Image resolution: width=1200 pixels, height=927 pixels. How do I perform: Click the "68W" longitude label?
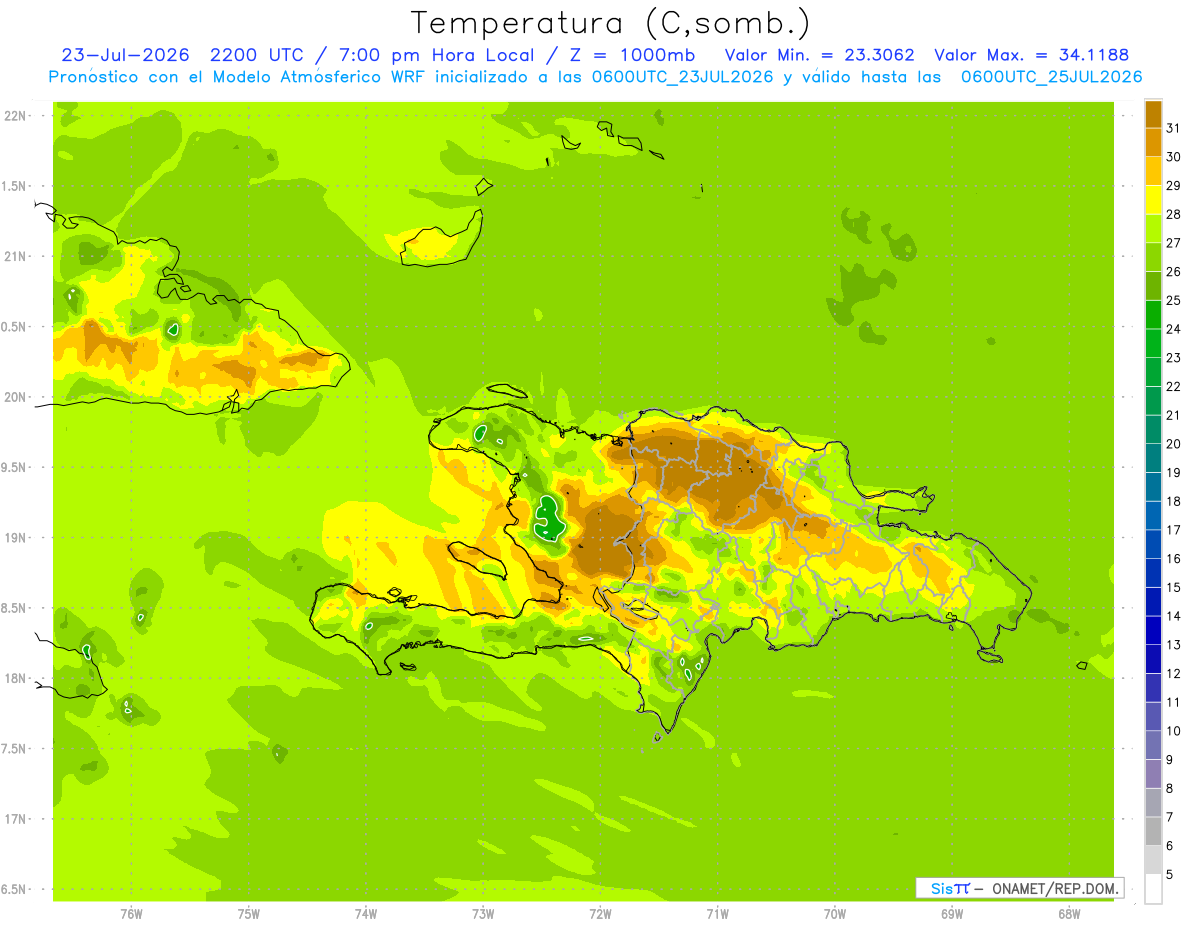(x=1069, y=913)
